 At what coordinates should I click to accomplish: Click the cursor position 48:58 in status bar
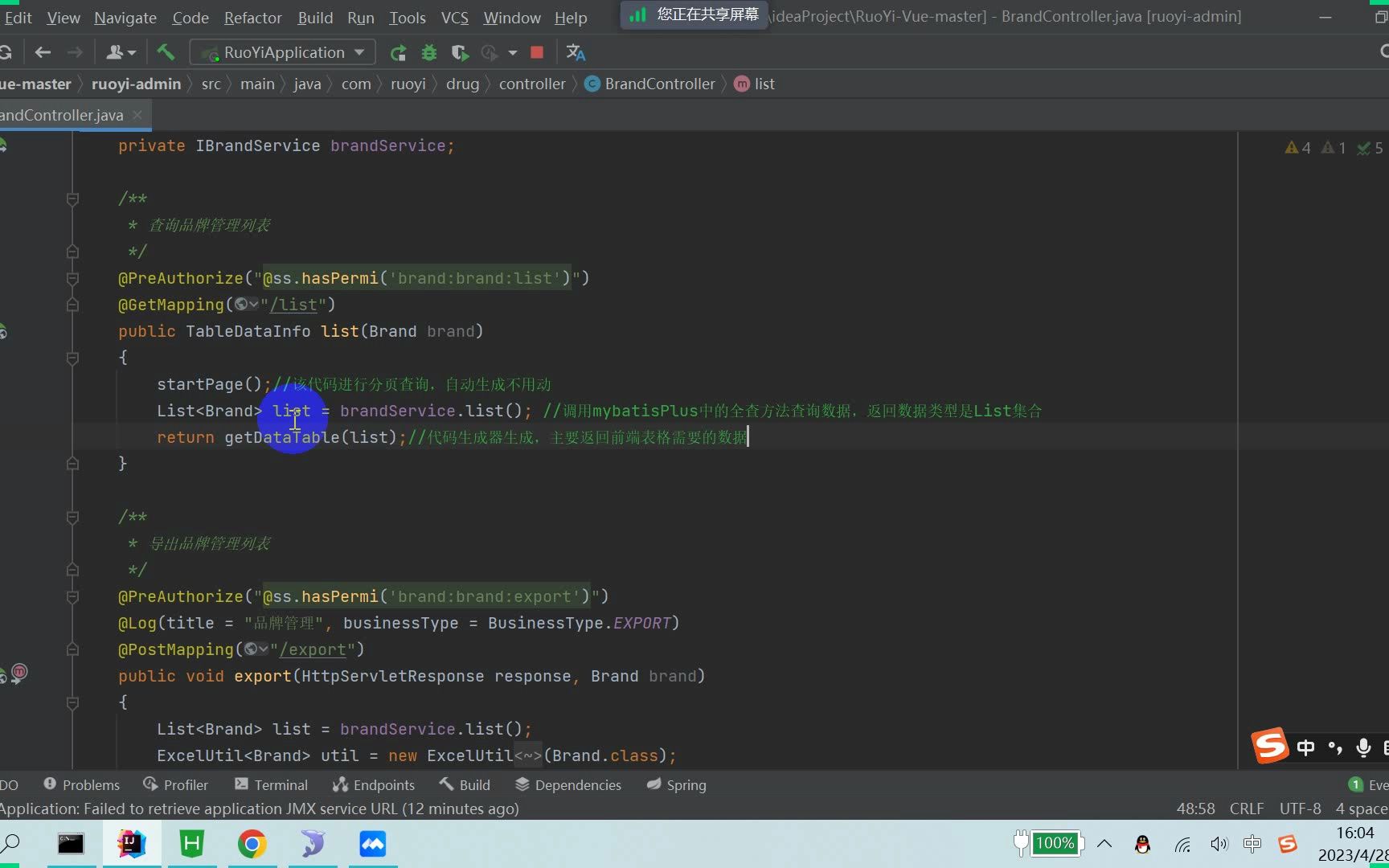[x=1196, y=809]
